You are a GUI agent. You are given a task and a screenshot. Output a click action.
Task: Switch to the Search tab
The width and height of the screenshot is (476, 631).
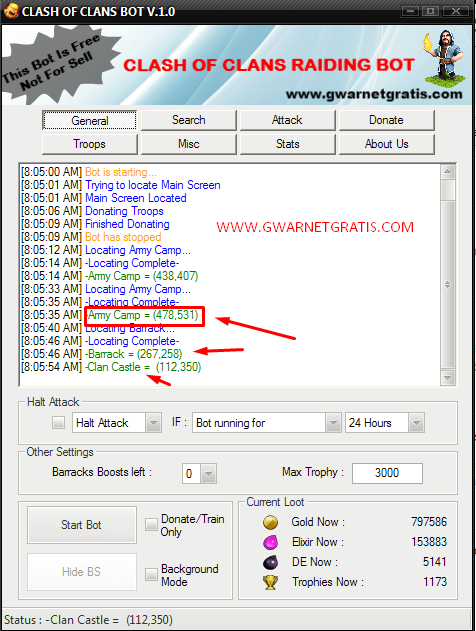click(x=189, y=120)
